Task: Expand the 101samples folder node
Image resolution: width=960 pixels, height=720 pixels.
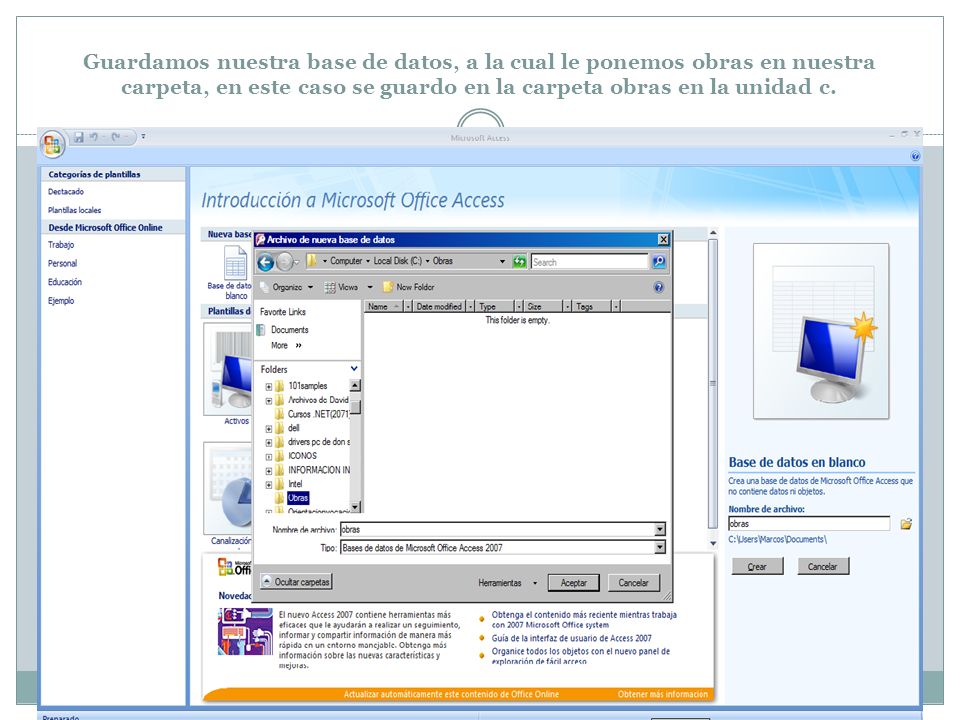Action: 269,387
